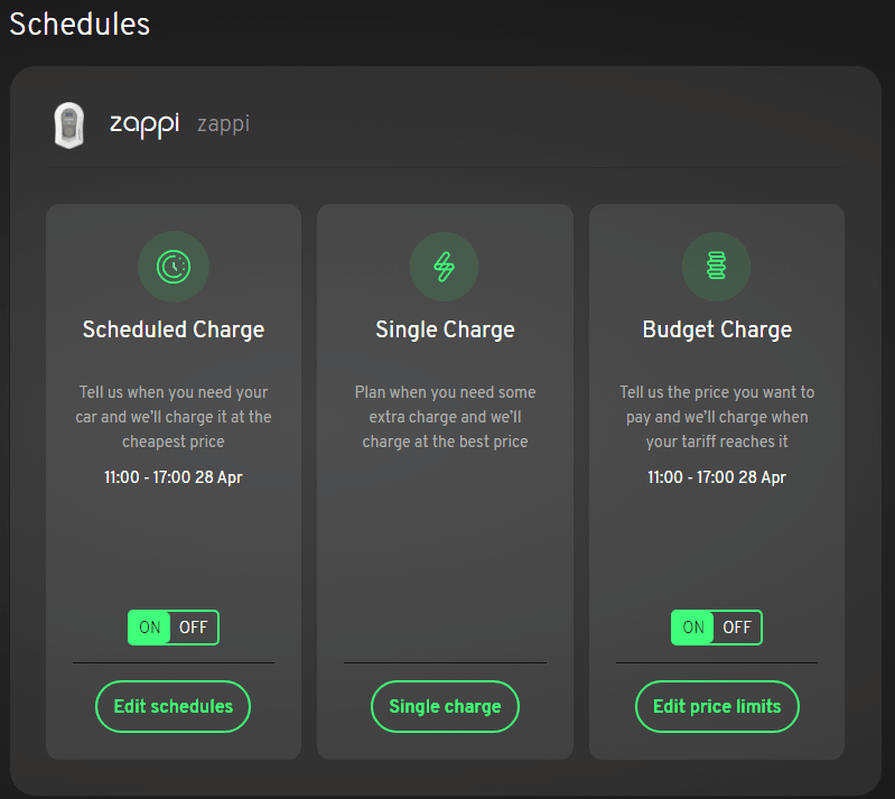895x799 pixels.
Task: Open Edit schedules
Action: click(x=173, y=706)
